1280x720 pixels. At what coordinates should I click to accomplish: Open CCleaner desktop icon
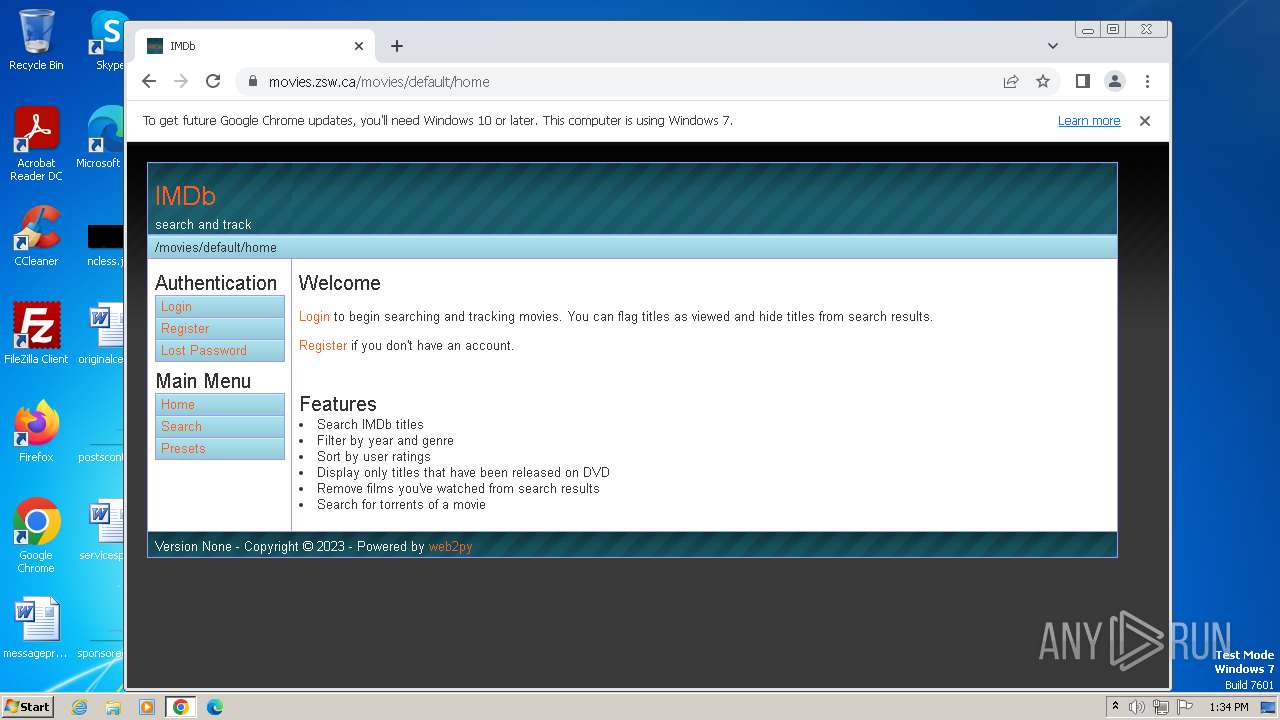(x=36, y=236)
